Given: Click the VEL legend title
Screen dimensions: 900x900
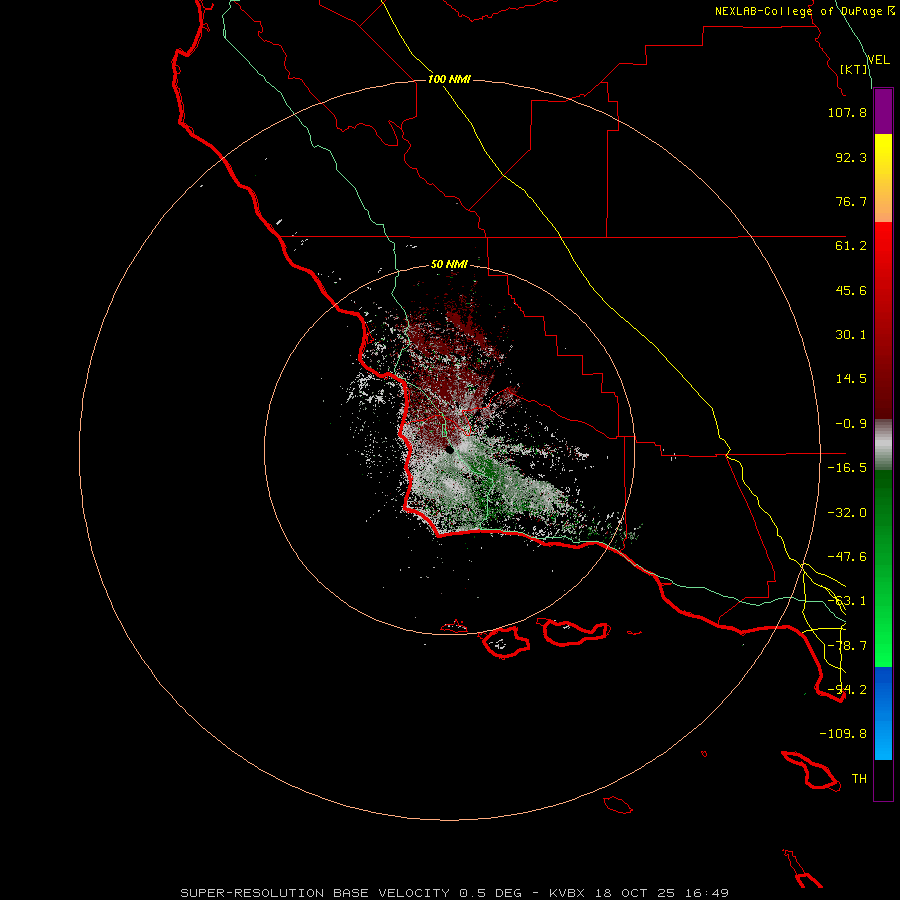Looking at the screenshot, I should tap(878, 60).
